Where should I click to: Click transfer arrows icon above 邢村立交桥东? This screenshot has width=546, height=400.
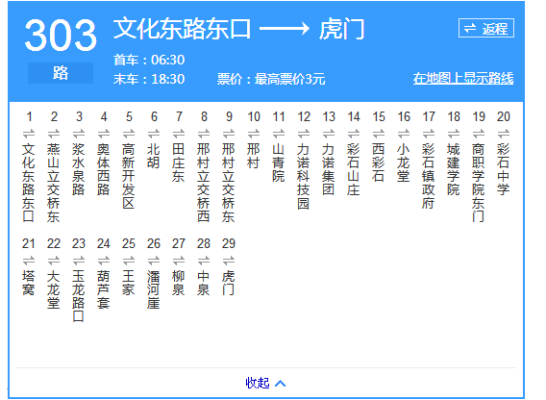point(229,133)
